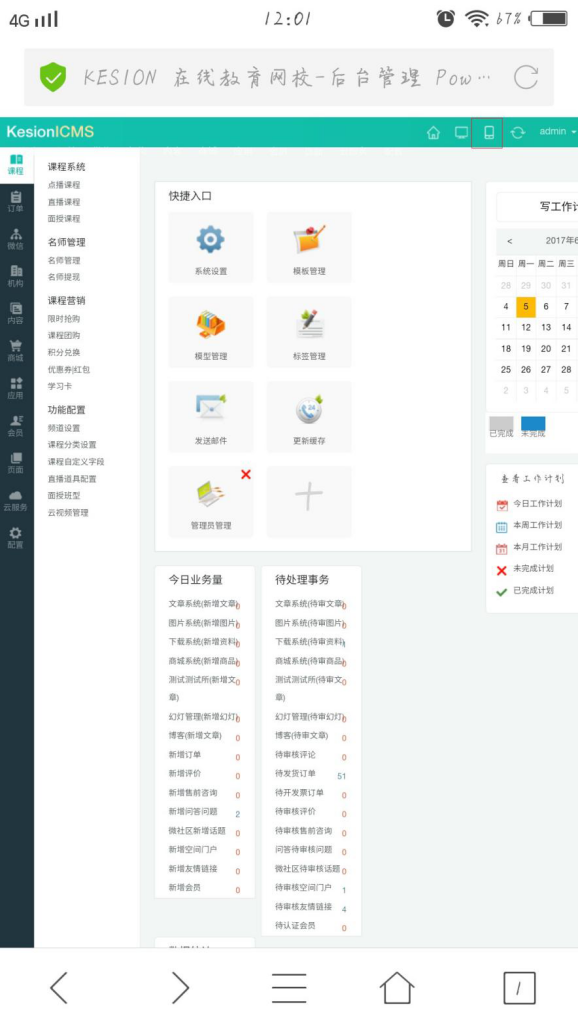Click the desktop monitor icon in the header
The height and width of the screenshot is (1028, 578).
click(461, 132)
